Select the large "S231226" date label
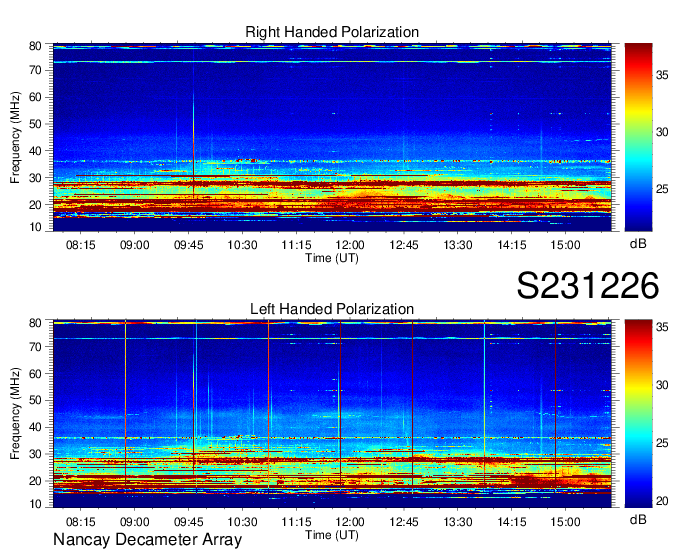 click(588, 285)
